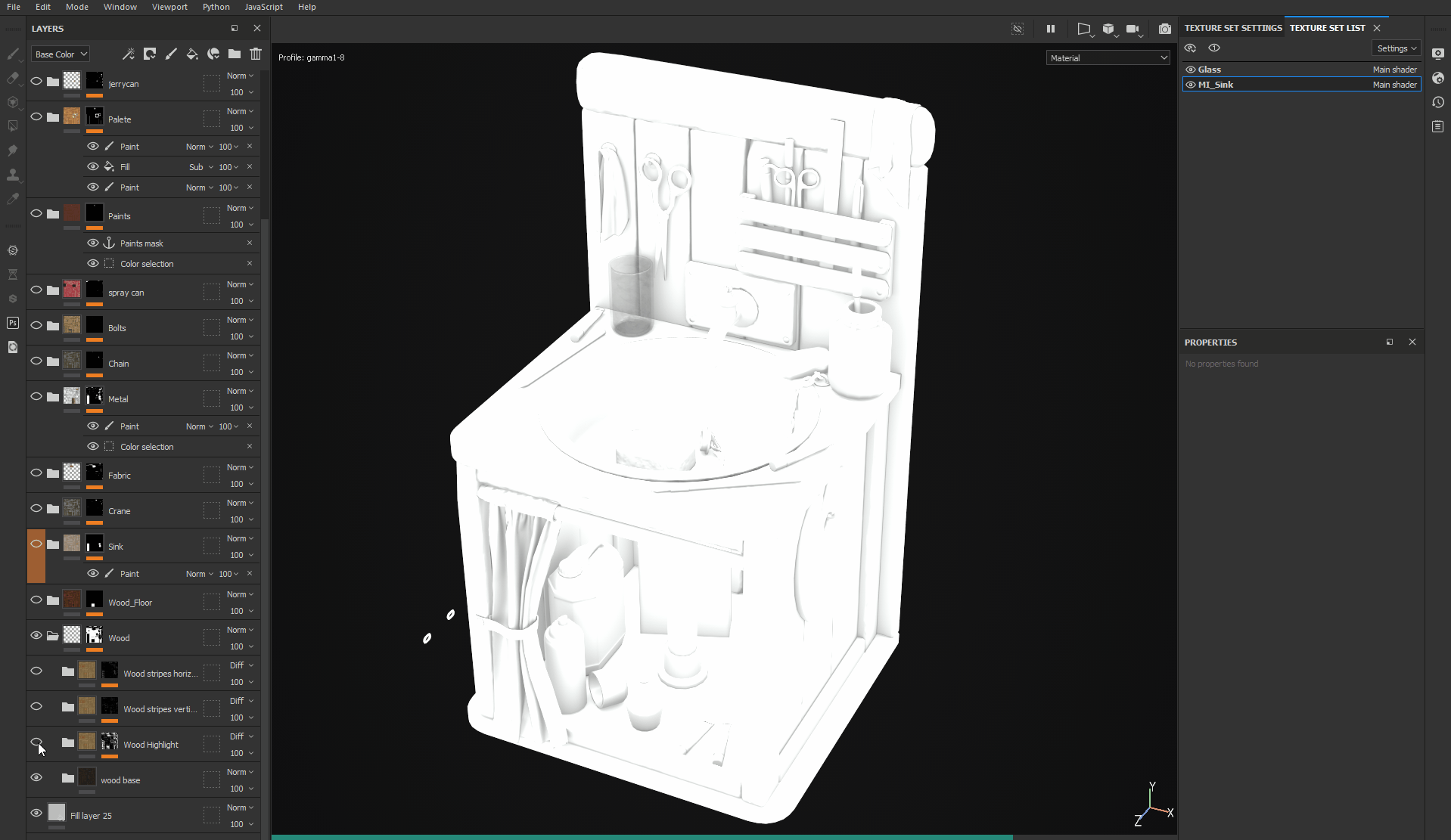Pause the engine computation

[1051, 29]
